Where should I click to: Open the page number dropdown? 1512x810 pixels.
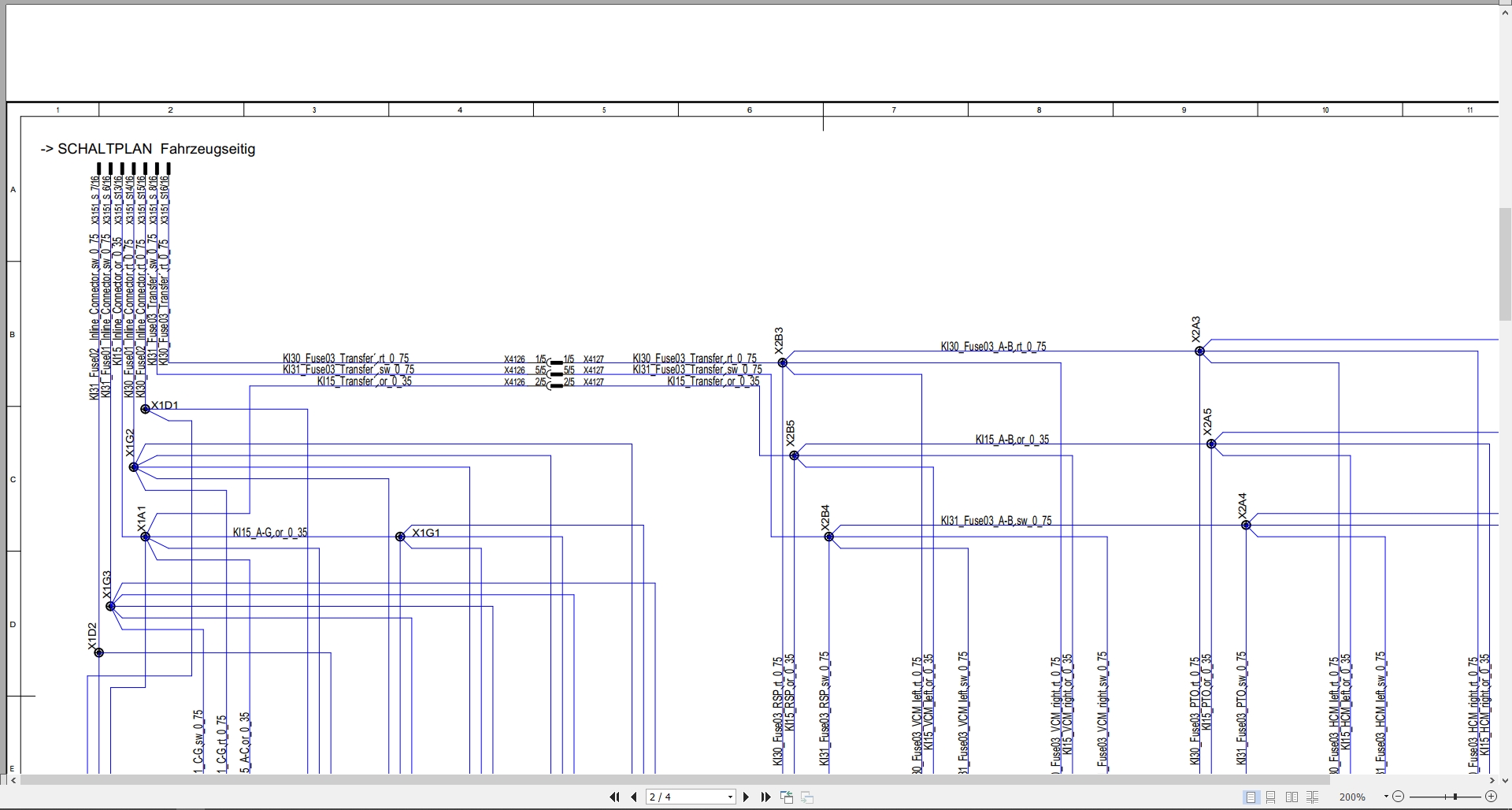coord(730,797)
